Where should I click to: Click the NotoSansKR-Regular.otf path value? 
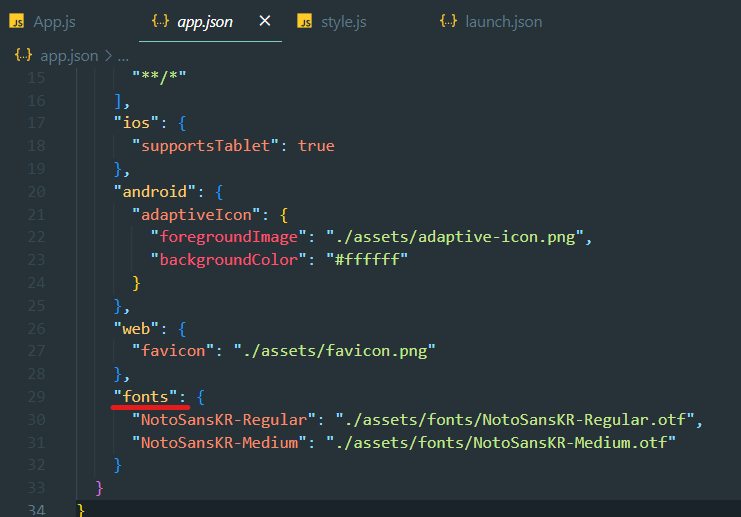tap(515, 419)
